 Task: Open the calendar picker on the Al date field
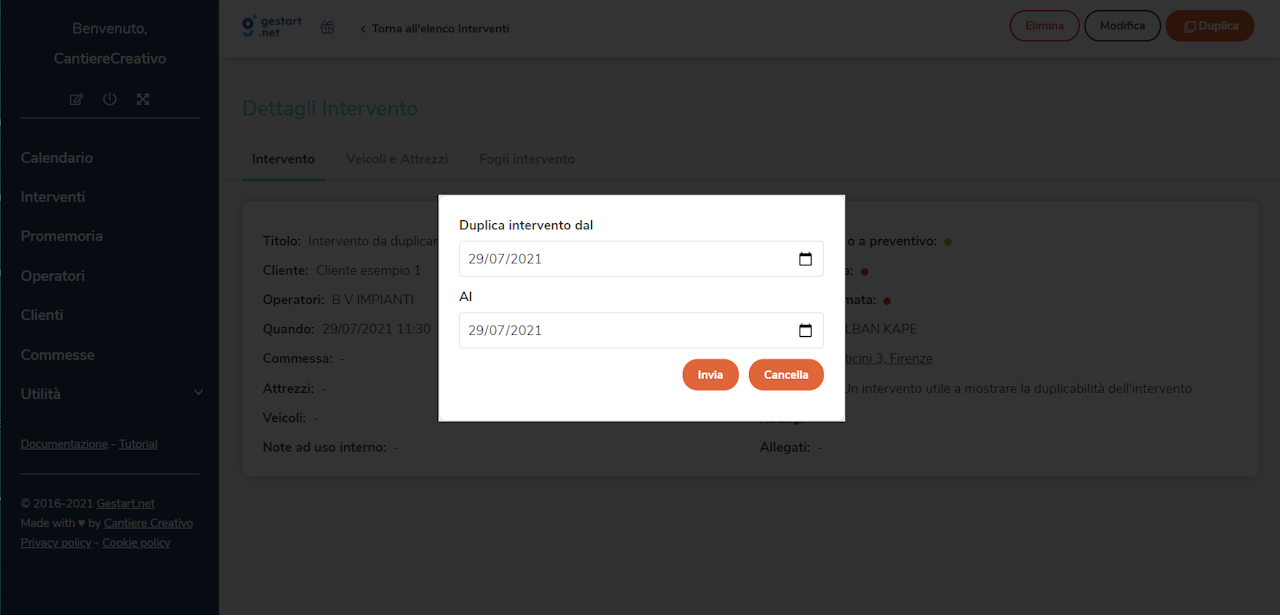[806, 330]
